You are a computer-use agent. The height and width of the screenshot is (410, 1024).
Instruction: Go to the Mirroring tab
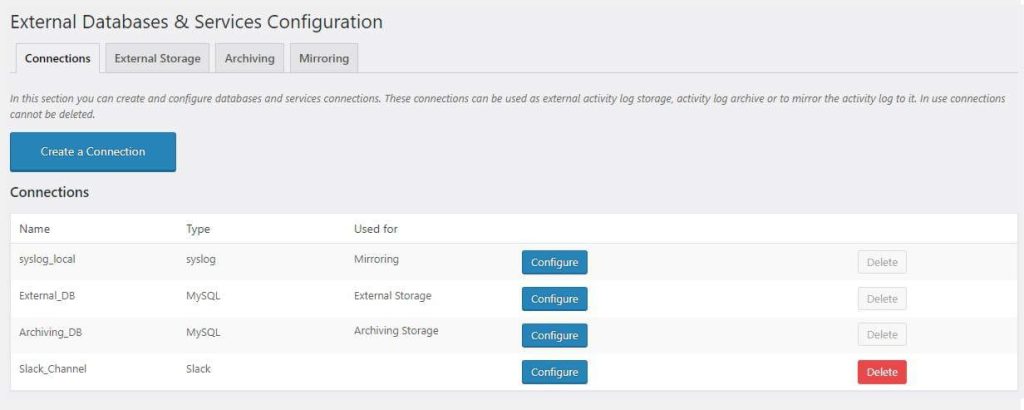tap(323, 58)
